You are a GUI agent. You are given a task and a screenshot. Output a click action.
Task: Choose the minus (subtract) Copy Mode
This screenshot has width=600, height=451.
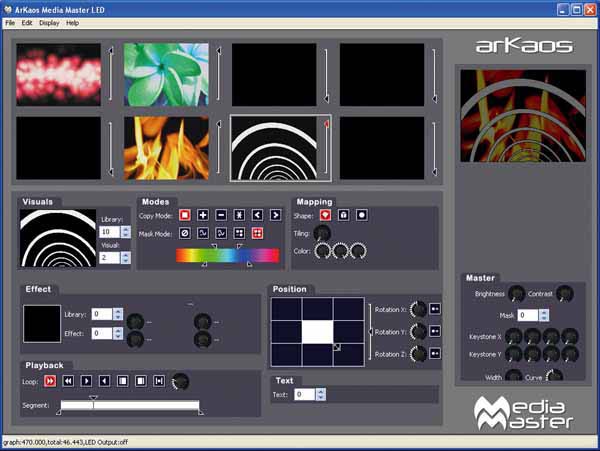(221, 215)
